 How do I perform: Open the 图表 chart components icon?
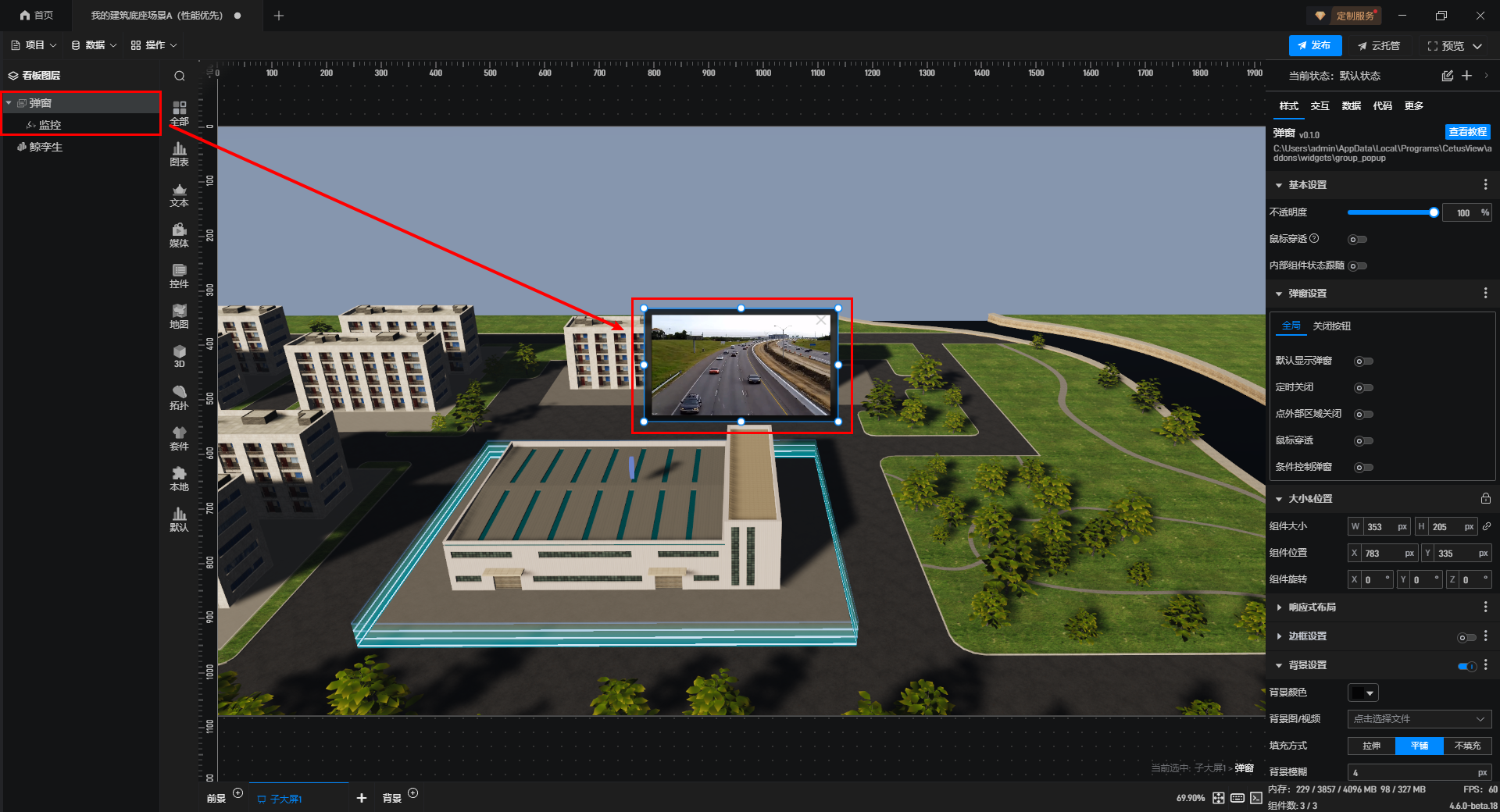point(179,154)
